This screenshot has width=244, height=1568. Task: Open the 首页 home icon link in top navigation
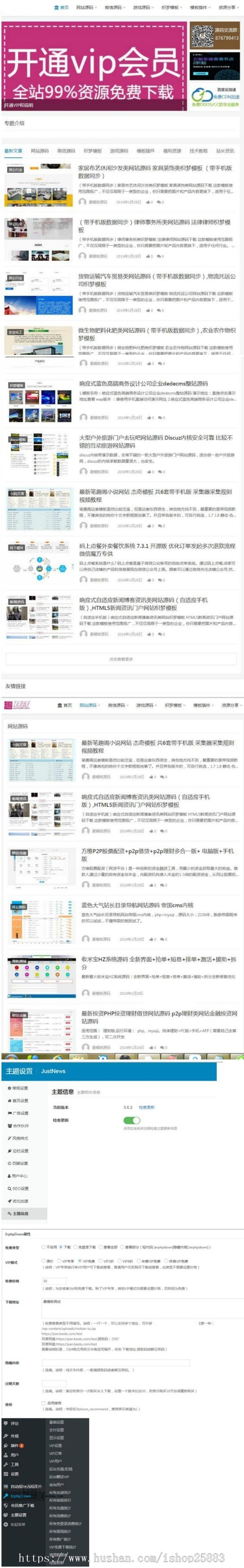[62, 7]
